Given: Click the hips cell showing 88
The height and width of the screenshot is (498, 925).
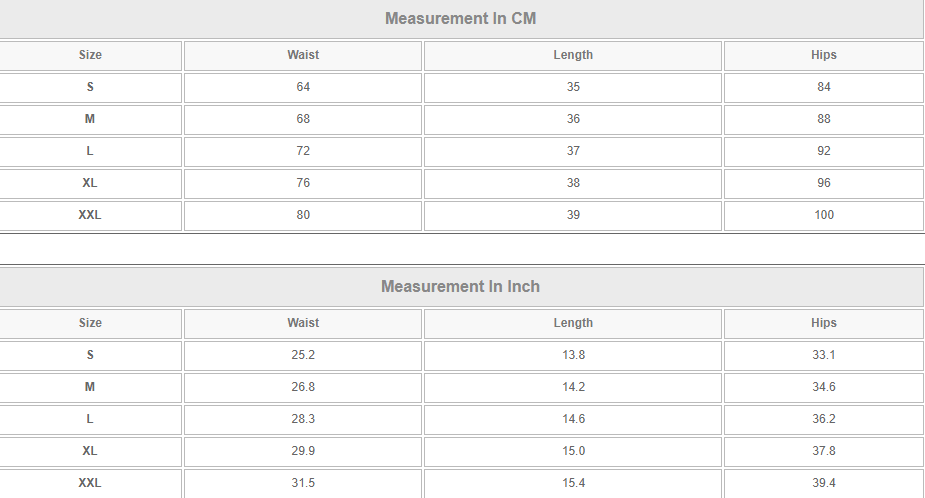Looking at the screenshot, I should coord(824,119).
